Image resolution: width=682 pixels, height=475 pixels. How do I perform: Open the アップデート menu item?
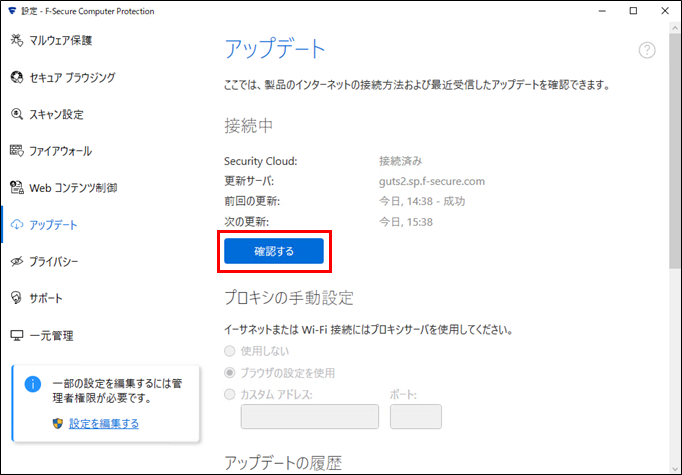coord(53,224)
